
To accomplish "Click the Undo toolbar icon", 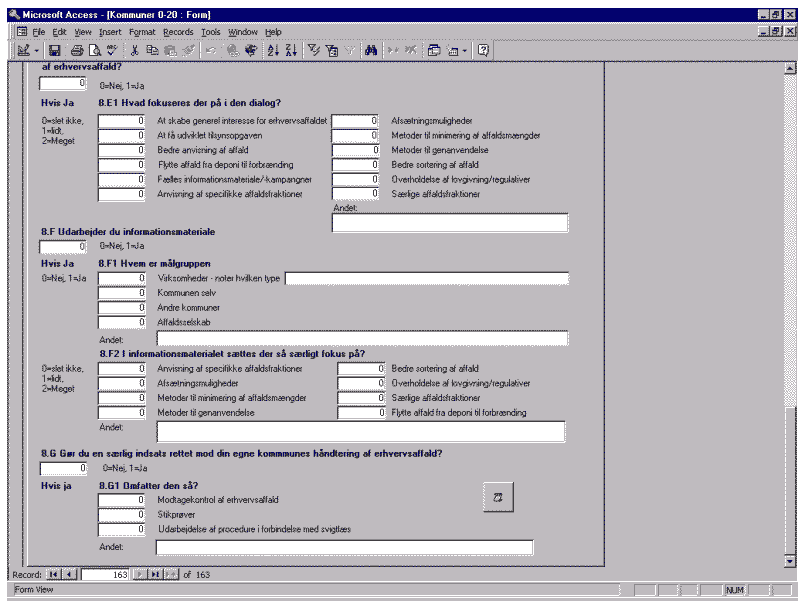I will click(x=210, y=50).
